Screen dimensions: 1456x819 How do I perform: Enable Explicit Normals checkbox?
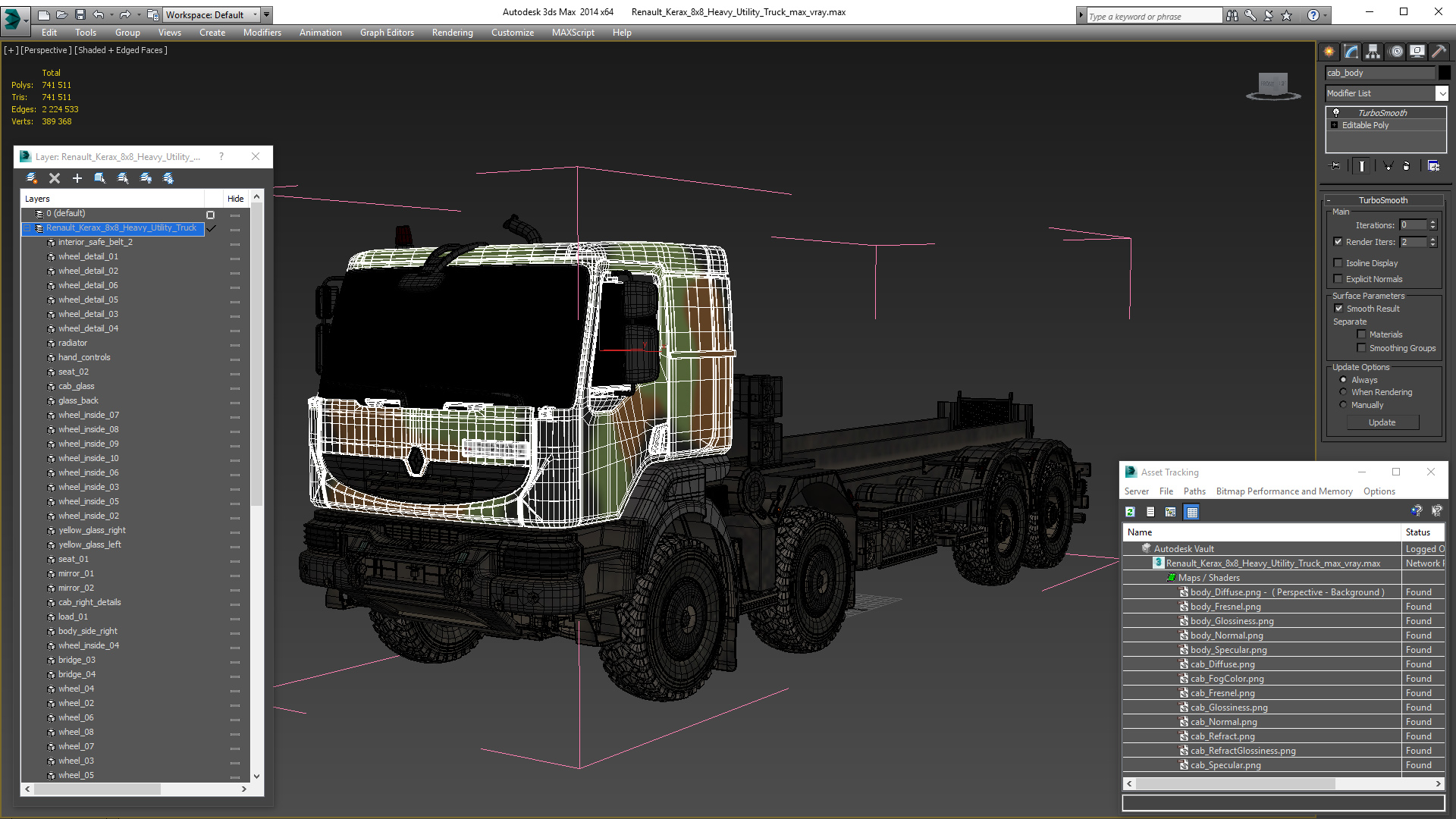point(1338,279)
